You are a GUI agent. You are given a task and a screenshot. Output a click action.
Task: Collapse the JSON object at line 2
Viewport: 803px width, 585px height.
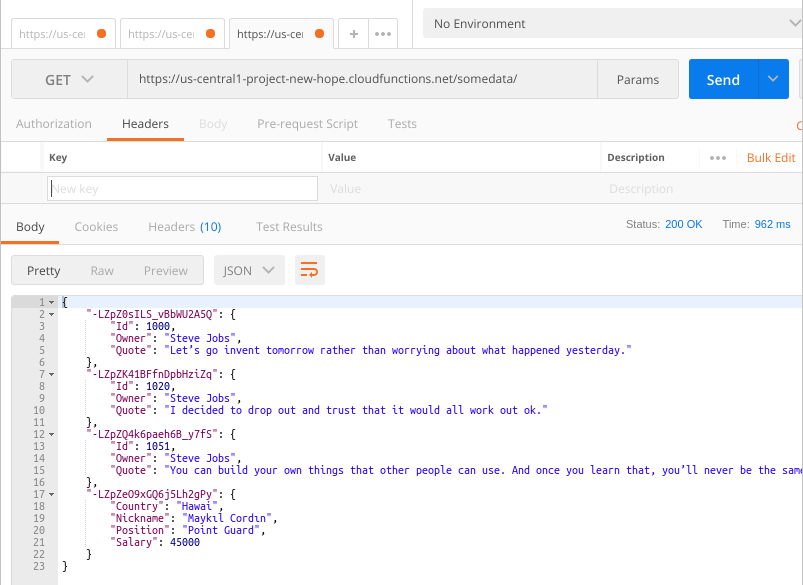tap(52, 314)
